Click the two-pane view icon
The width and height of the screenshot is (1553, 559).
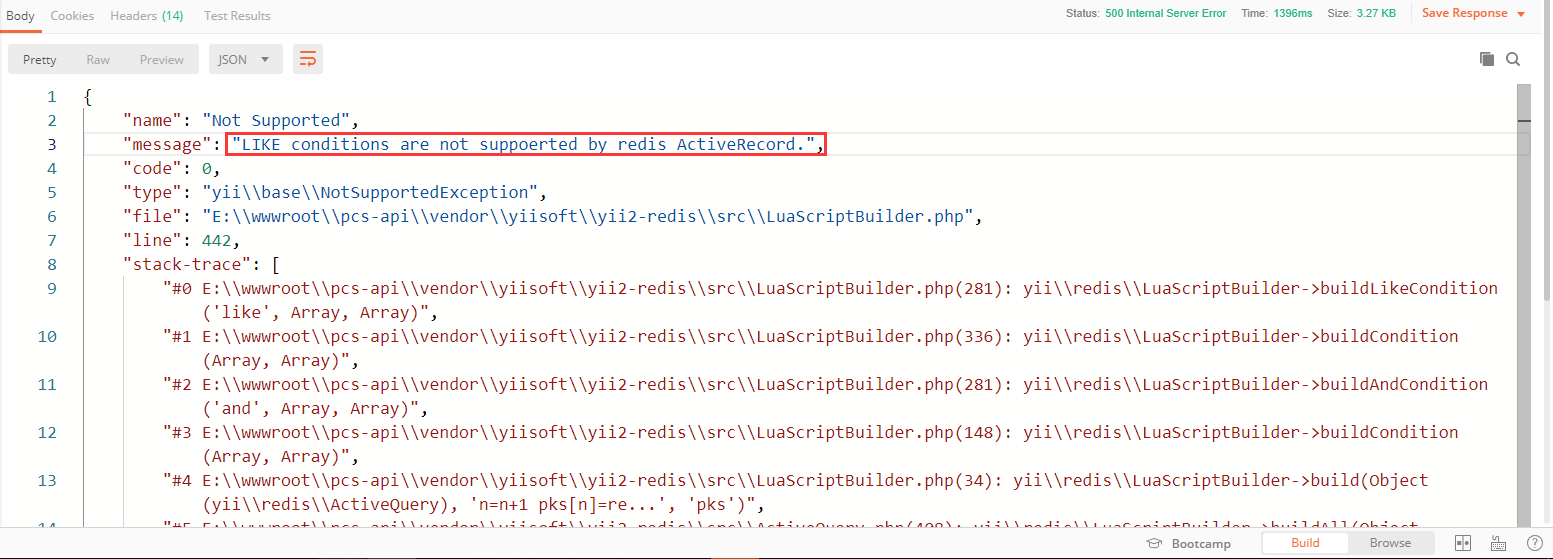[1462, 543]
